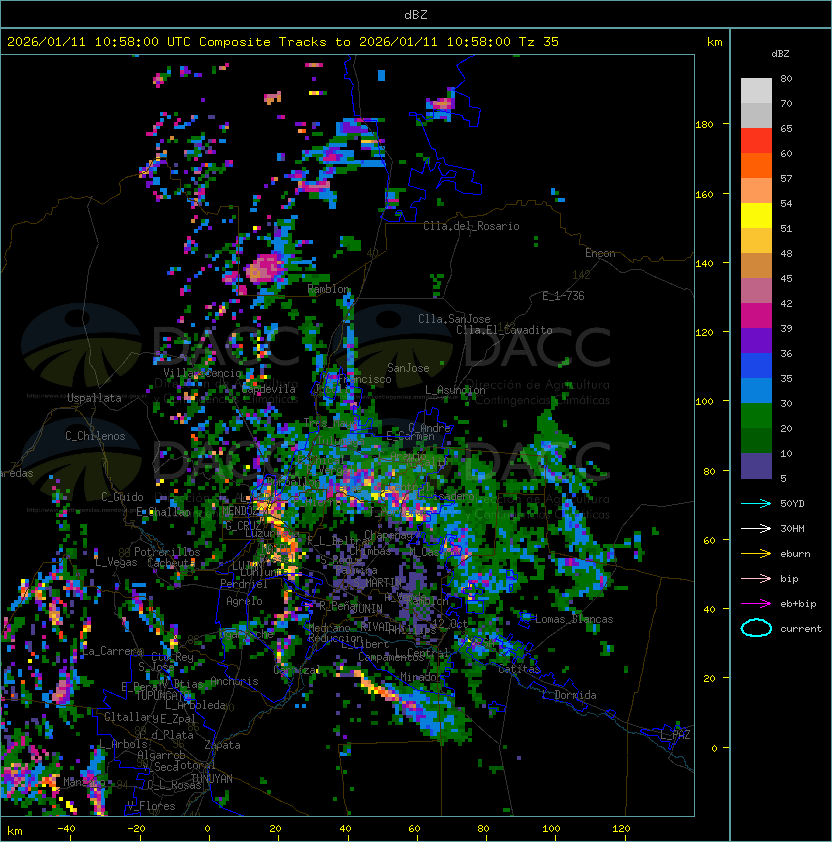The width and height of the screenshot is (832, 842).
Task: Click the 'Clla.El_Cavadito' map label
Action: (504, 330)
